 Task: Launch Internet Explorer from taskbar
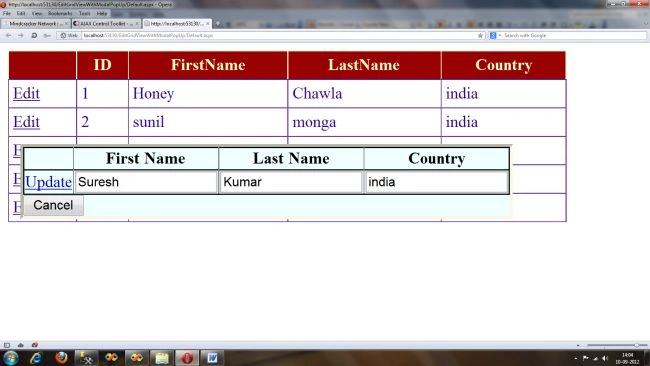click(x=36, y=358)
